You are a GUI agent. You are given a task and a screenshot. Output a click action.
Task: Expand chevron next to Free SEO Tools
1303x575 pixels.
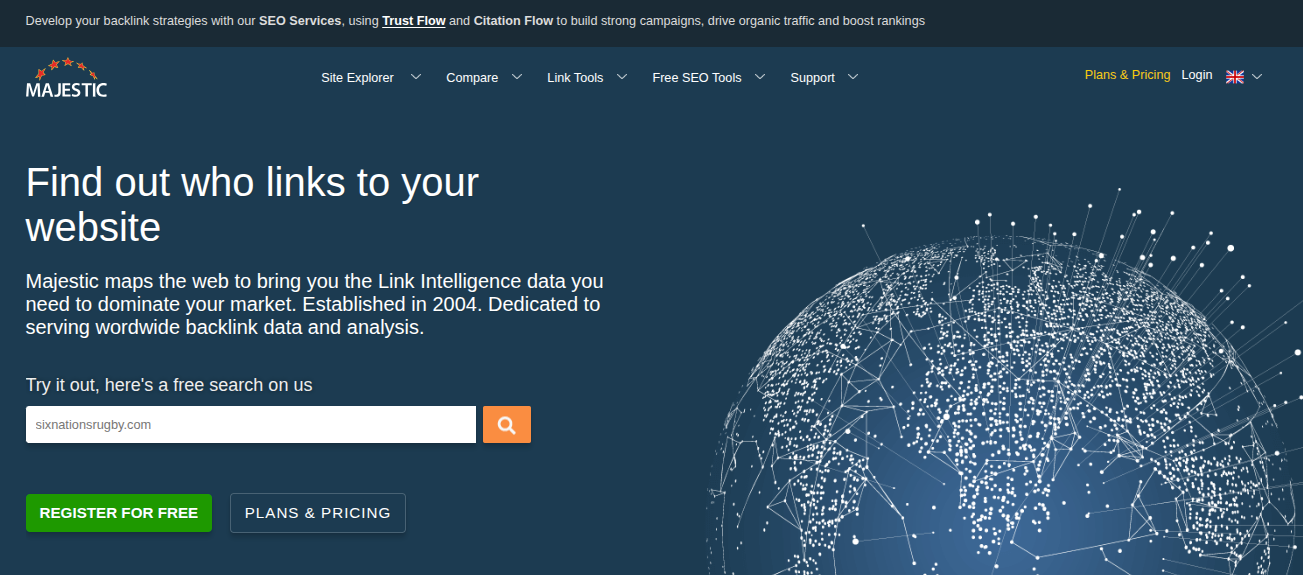coord(760,76)
